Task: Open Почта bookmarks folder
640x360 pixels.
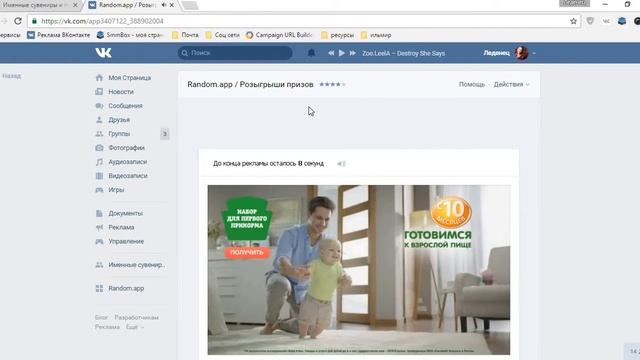Action: tap(185, 35)
